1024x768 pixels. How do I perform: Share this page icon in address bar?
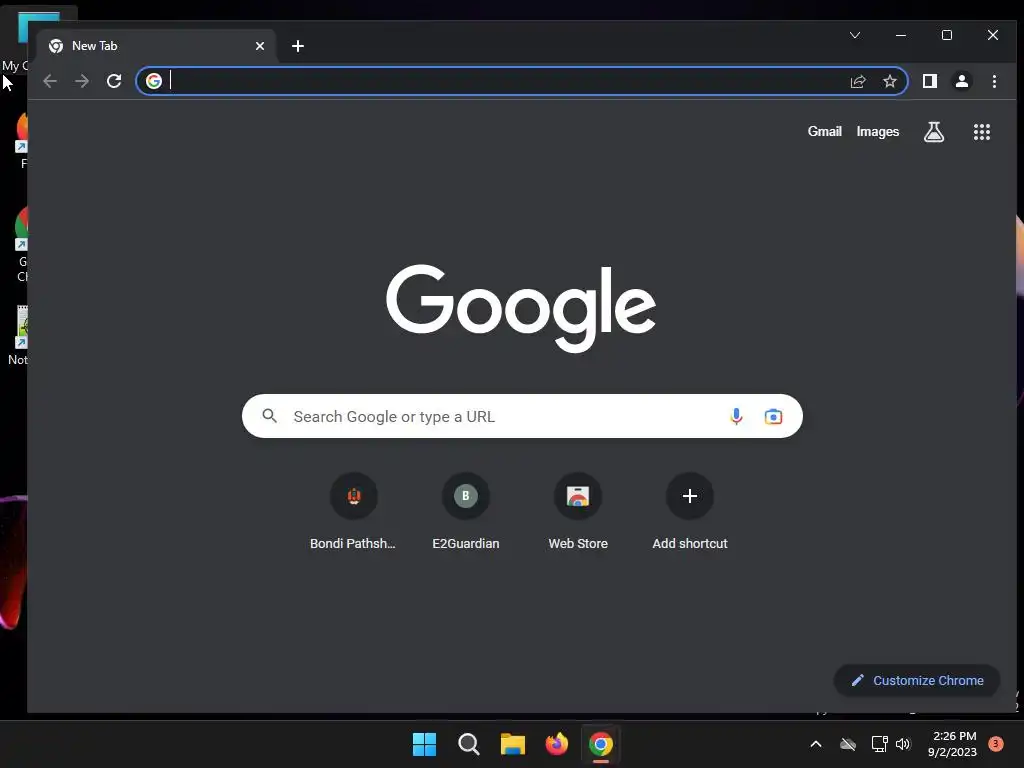click(858, 81)
